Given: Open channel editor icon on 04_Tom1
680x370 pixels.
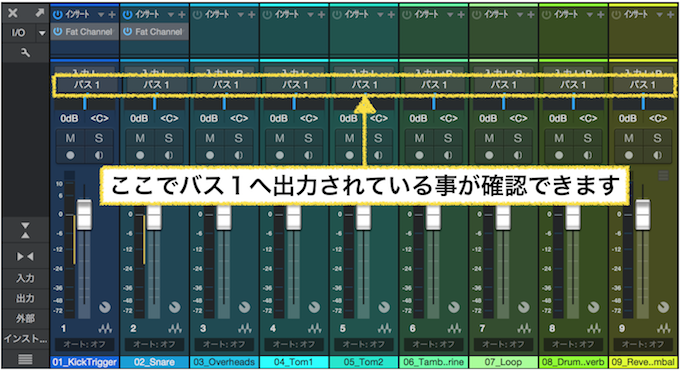Looking at the screenshot, I should [315, 328].
